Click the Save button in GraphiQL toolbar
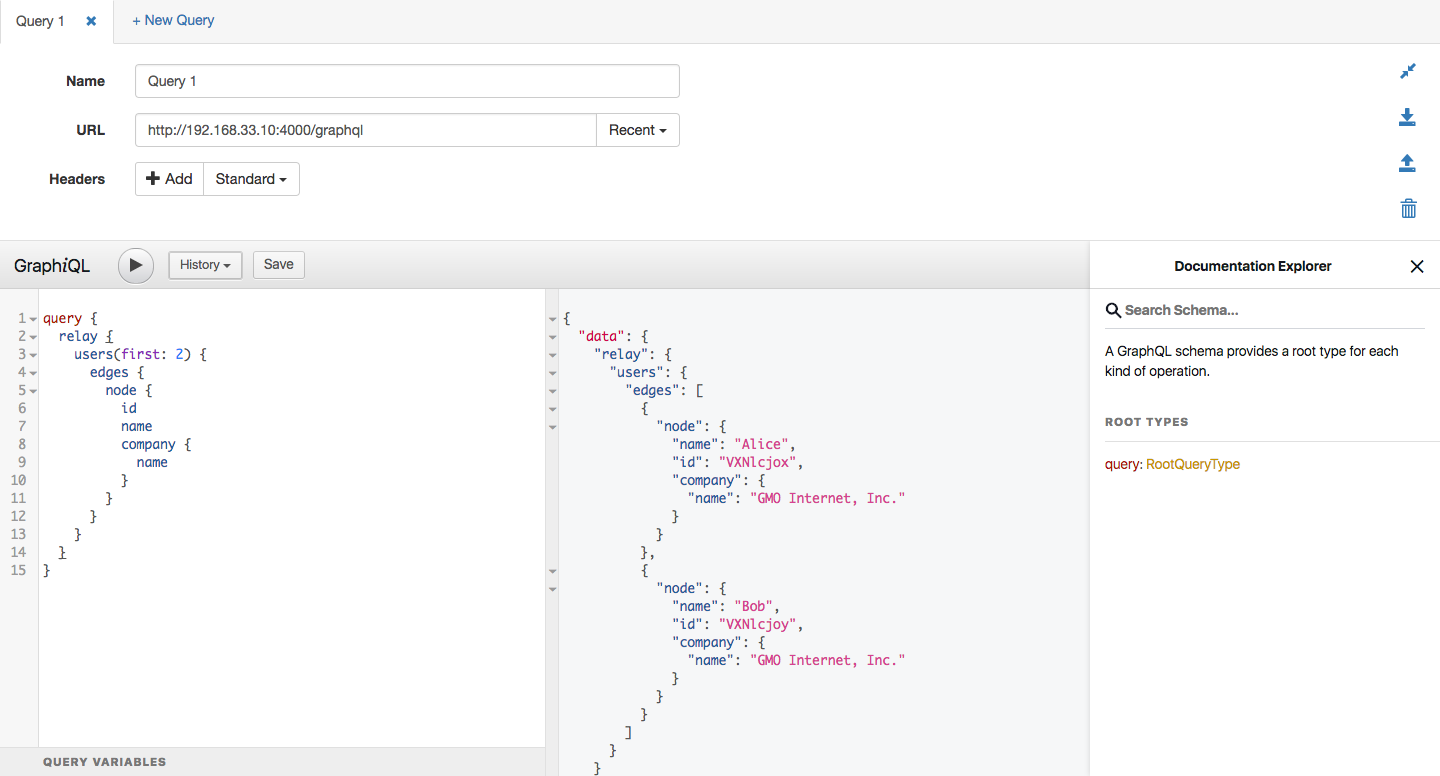This screenshot has height=776, width=1440. point(279,265)
